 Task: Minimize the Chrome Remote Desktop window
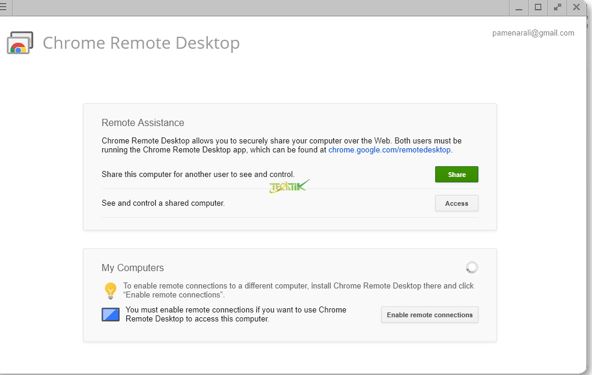tap(519, 8)
